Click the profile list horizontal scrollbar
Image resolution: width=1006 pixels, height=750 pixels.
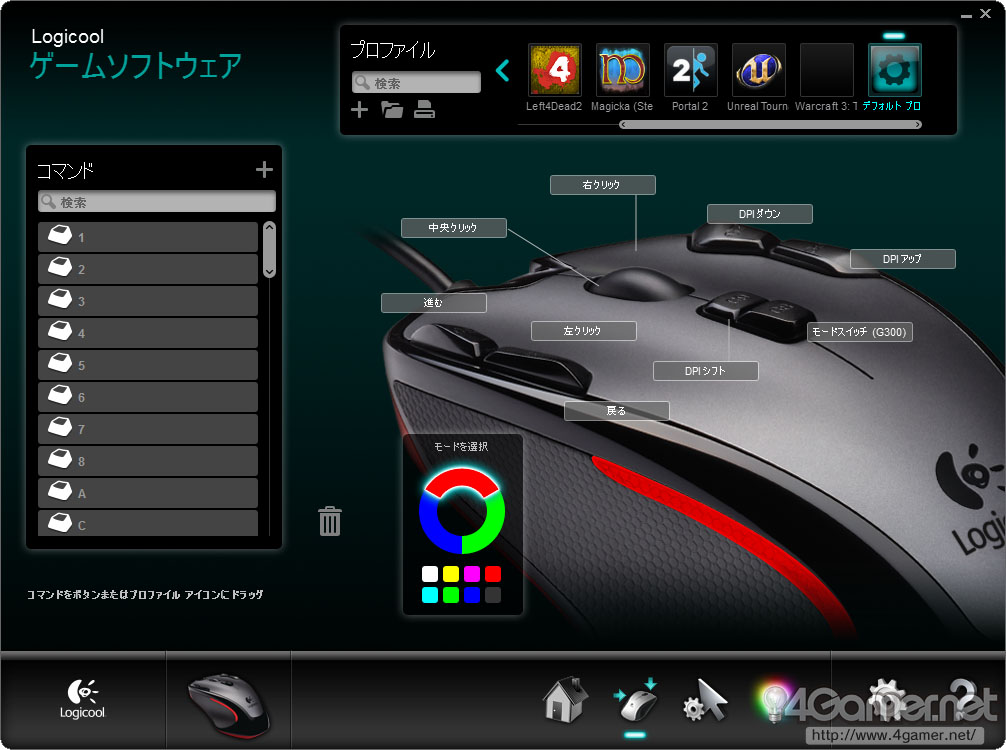pos(771,124)
